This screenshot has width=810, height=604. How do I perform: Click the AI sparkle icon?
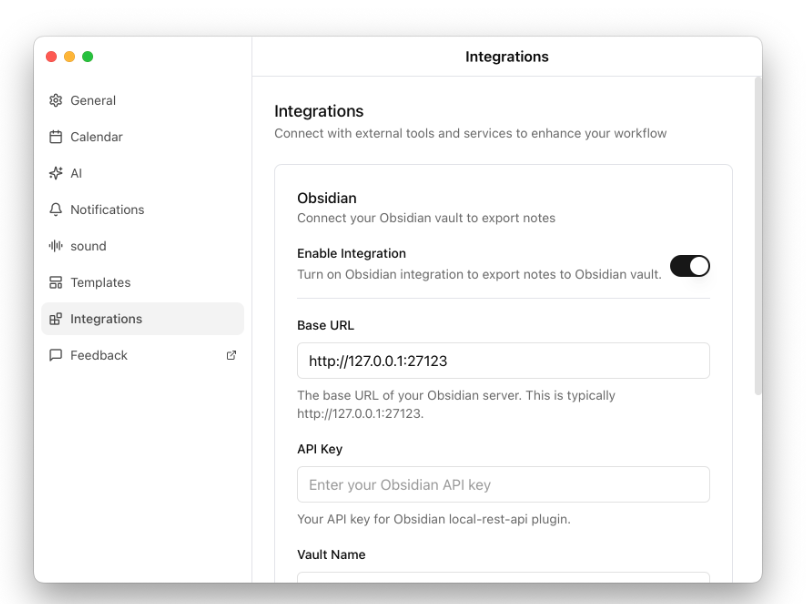pyautogui.click(x=55, y=173)
